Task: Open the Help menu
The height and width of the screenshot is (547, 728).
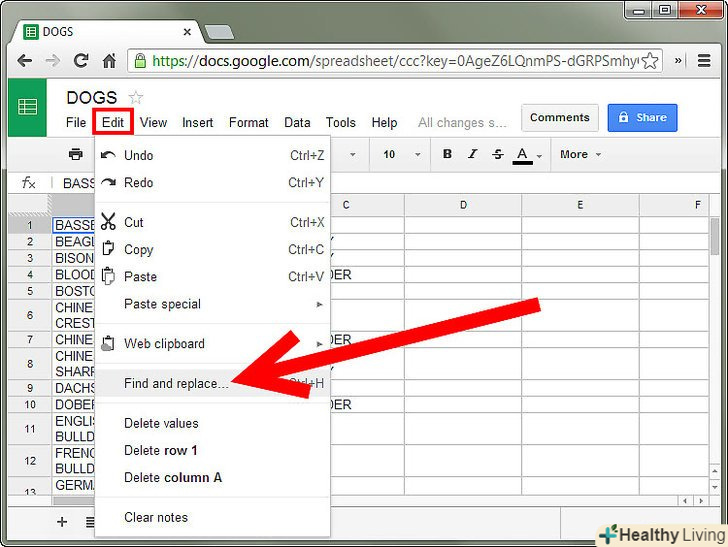Action: [x=384, y=123]
